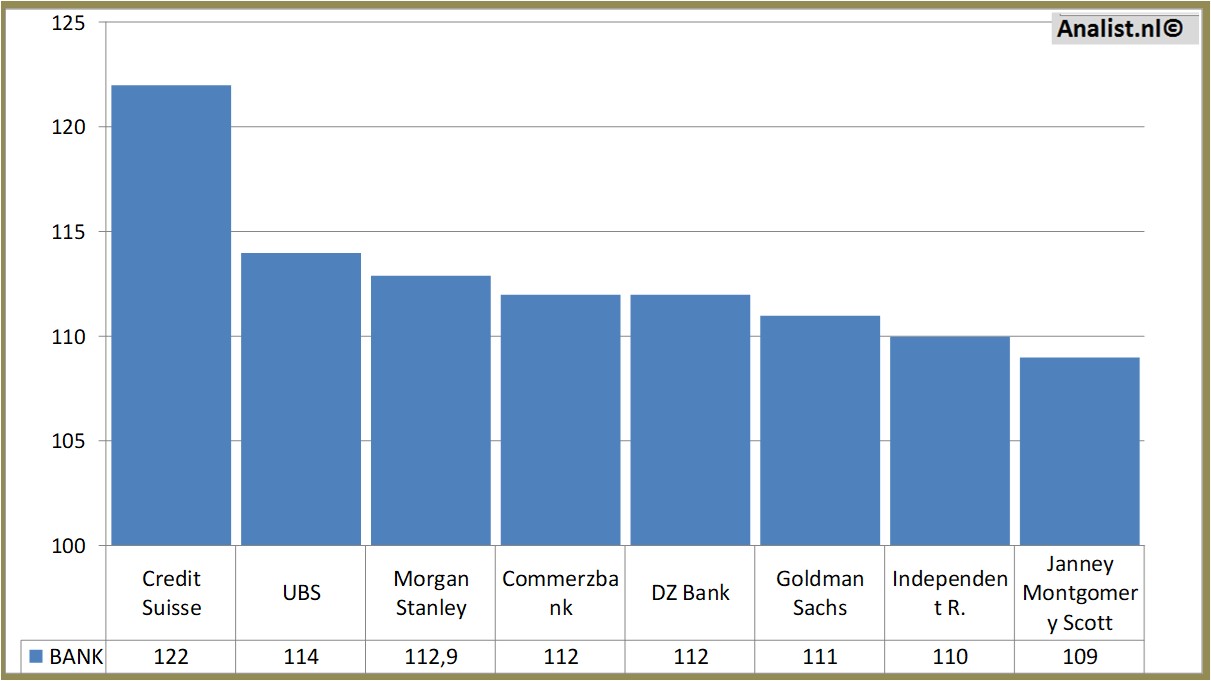Click the 120 y-axis label
Screen dimensions: 1211x681
click(69, 127)
